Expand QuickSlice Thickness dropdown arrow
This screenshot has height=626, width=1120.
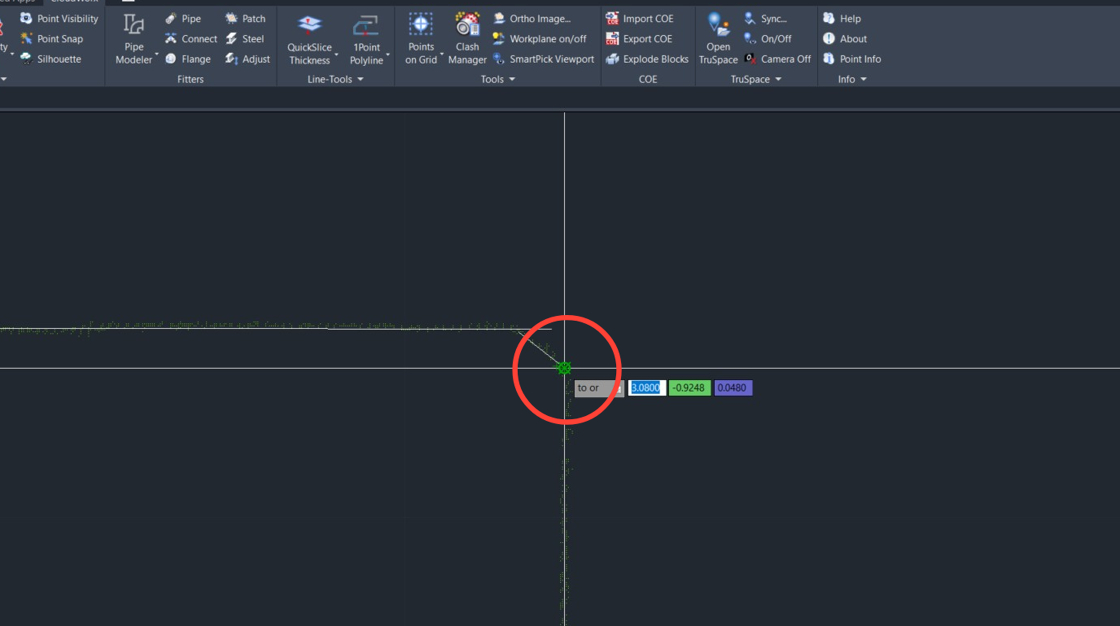336,54
